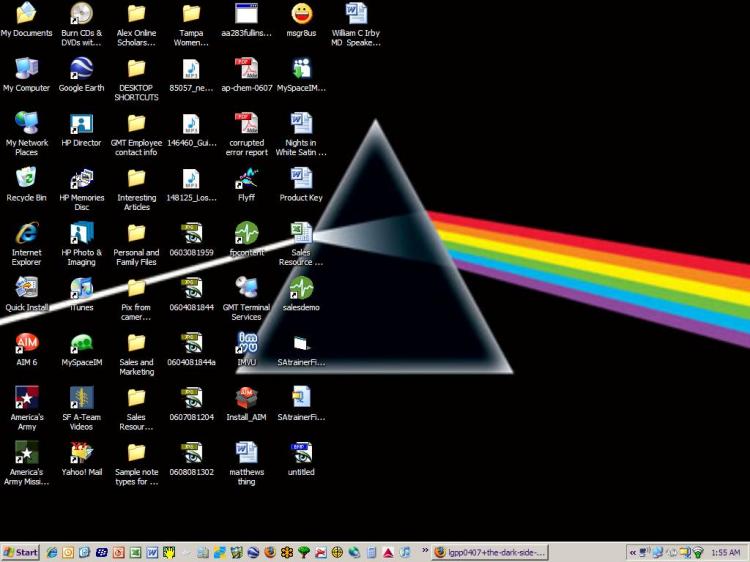Switch to the lgpp0407+the-dark-side taskbar window
Viewport: 750px width, 562px height.
point(489,552)
